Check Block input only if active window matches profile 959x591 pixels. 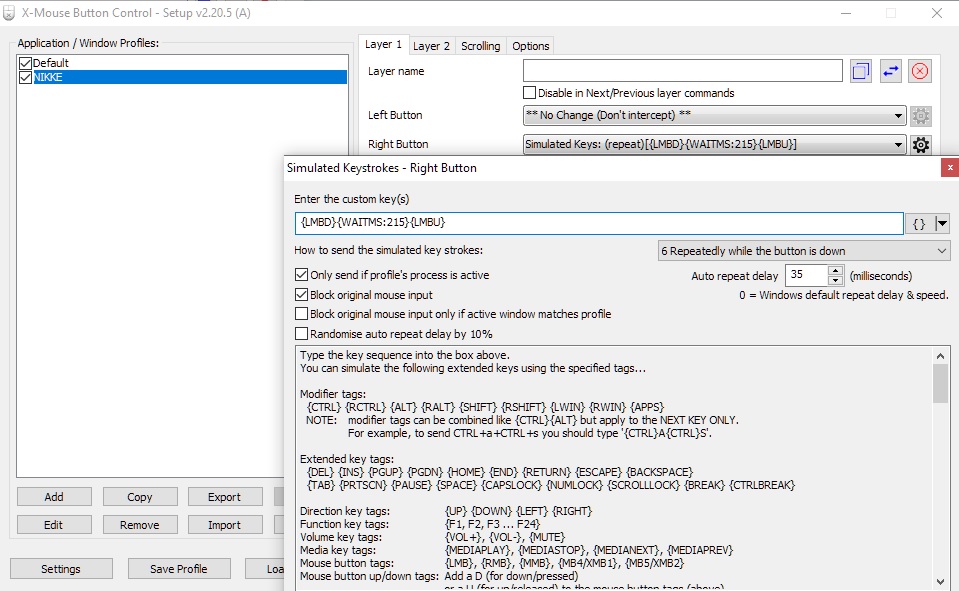pos(301,314)
